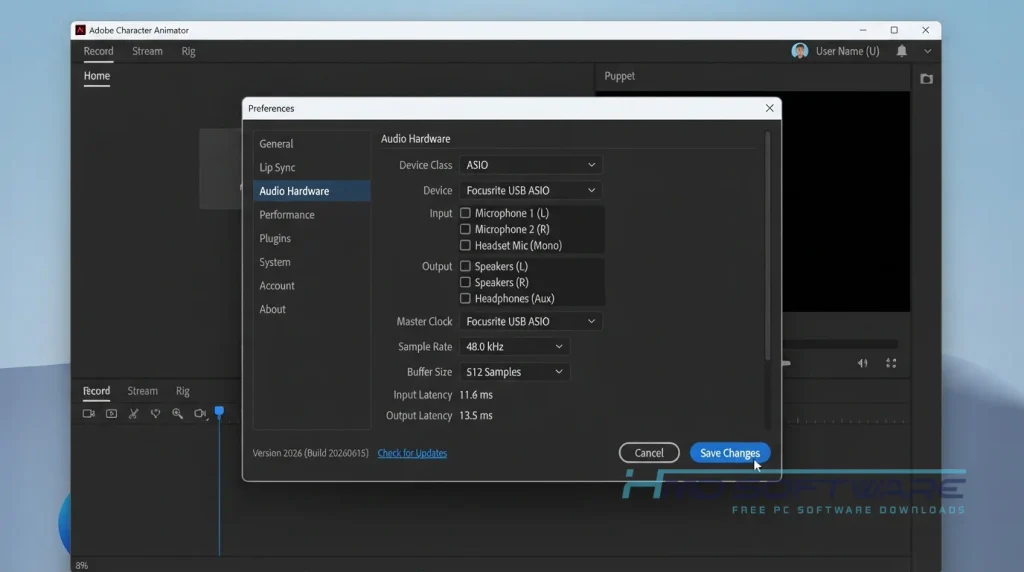Open the Sample Rate 48.0 kHz dropdown
The height and width of the screenshot is (572, 1024).
tap(514, 346)
